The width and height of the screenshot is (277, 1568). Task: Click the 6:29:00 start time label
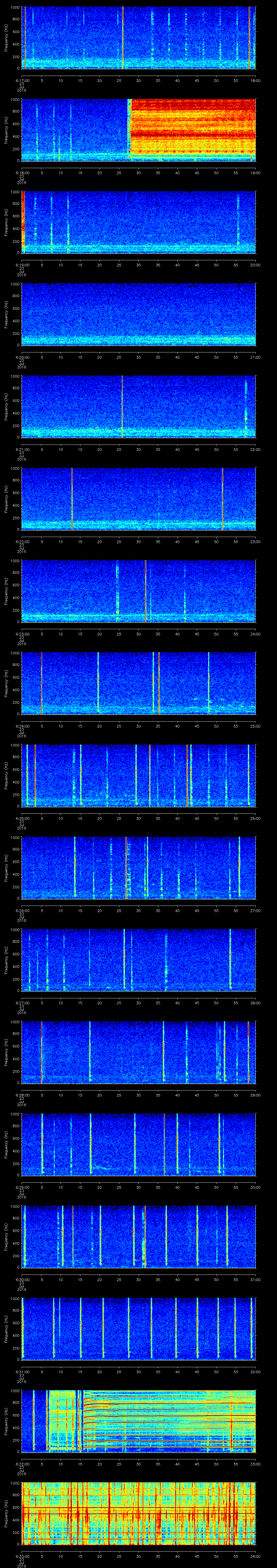click(22, 1187)
